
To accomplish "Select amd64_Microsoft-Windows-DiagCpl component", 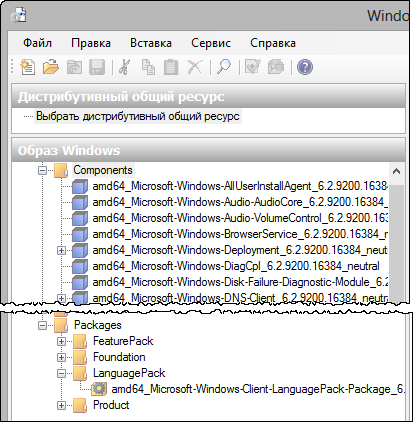I will [236, 266].
